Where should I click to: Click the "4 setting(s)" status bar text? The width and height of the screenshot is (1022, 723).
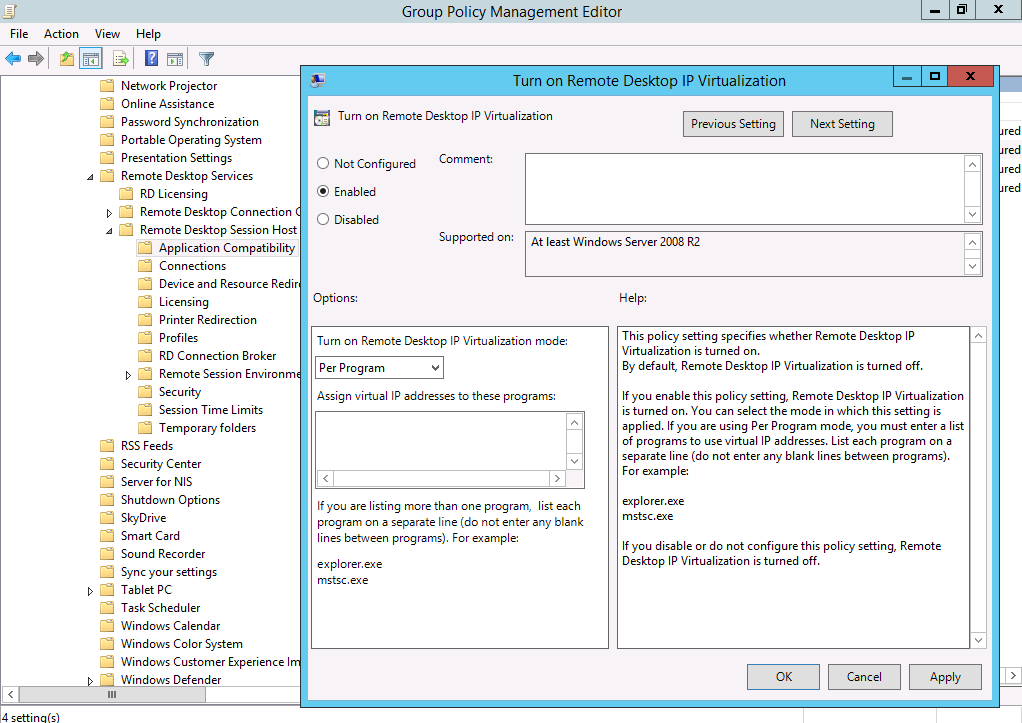pos(31,717)
